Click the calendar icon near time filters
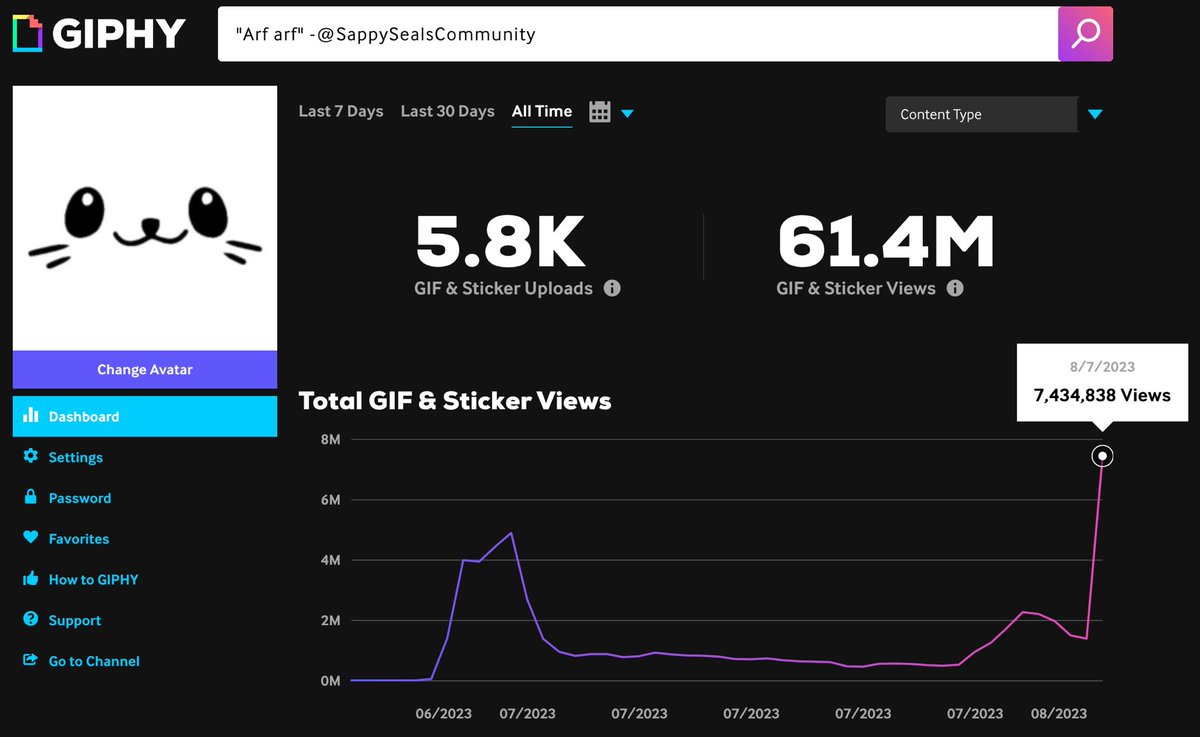This screenshot has width=1200, height=737. click(x=599, y=111)
